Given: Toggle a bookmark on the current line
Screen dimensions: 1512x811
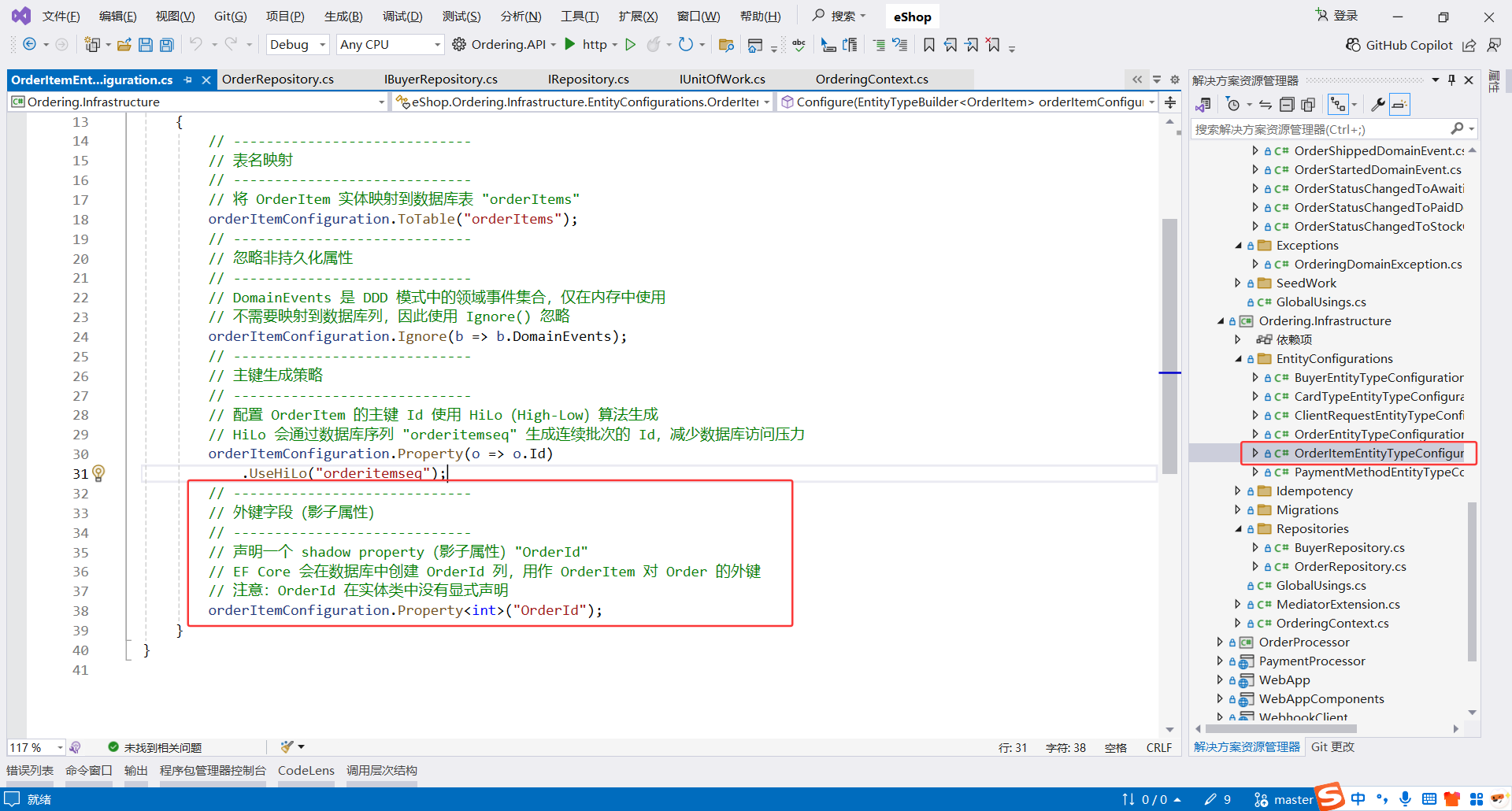Looking at the screenshot, I should coord(929,45).
